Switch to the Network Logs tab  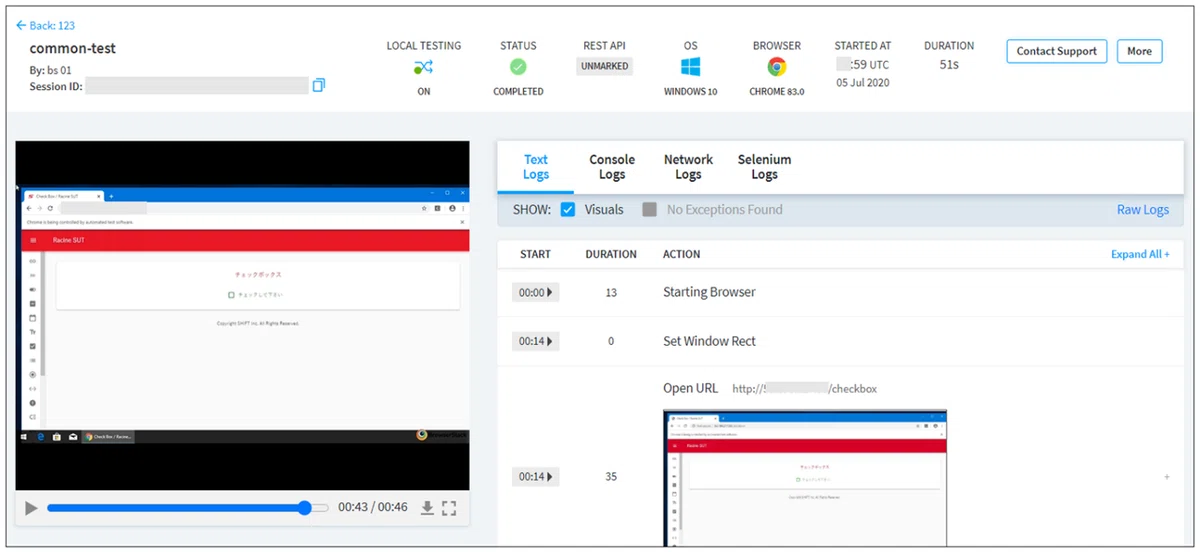[688, 167]
